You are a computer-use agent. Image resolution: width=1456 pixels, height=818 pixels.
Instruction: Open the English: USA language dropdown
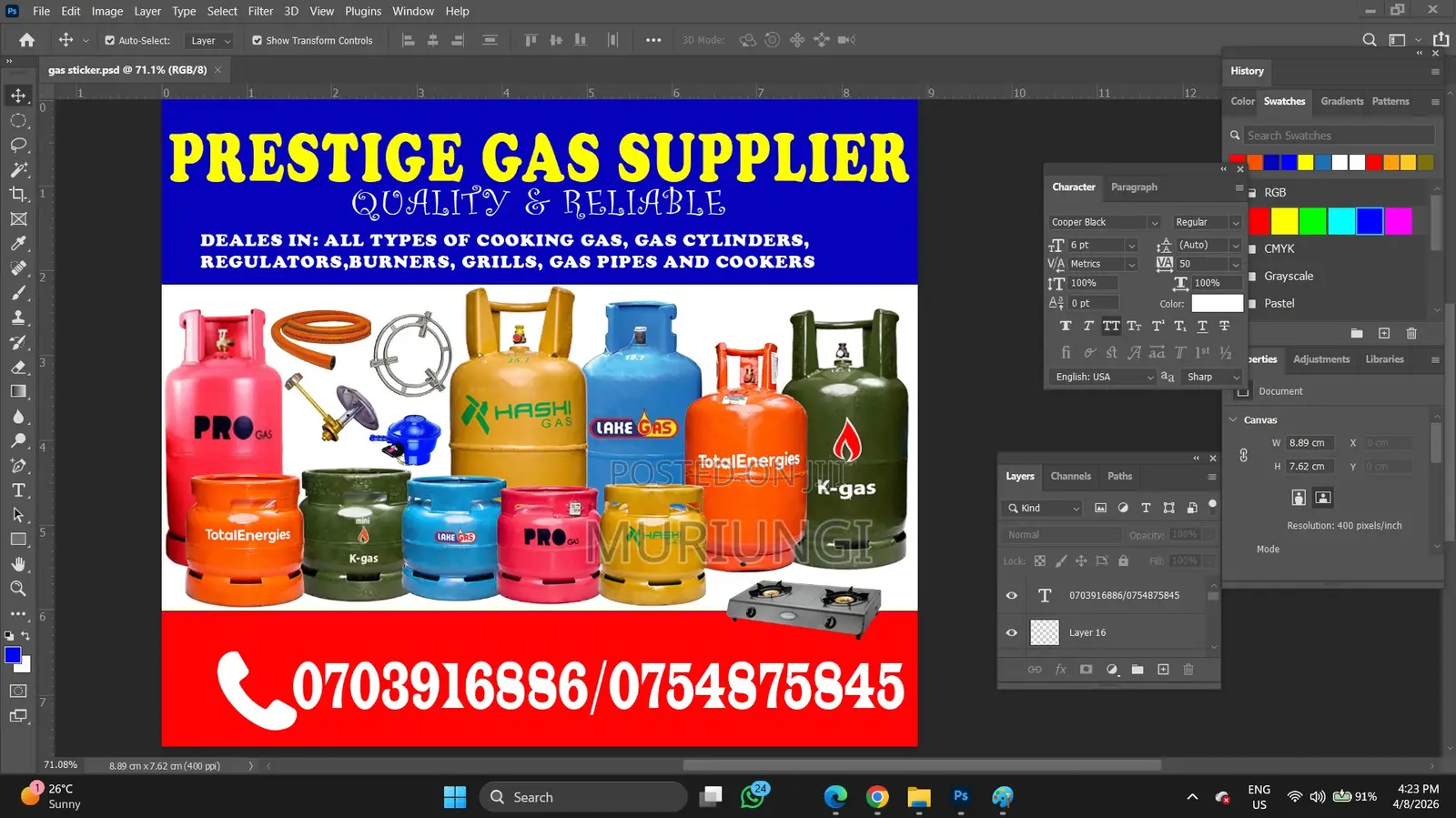coord(1104,377)
